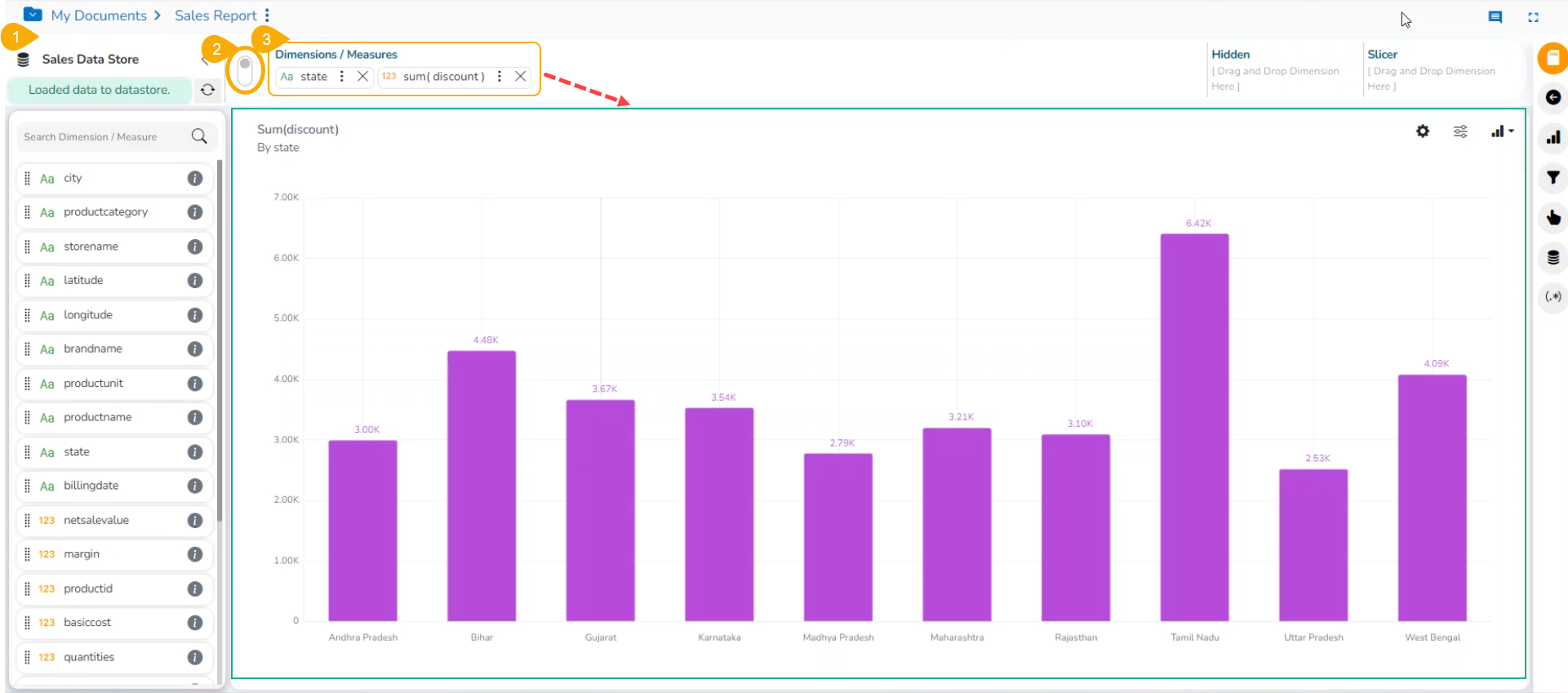Remove the sum(discount) measure chip
The width and height of the screenshot is (1568, 693).
tap(520, 77)
